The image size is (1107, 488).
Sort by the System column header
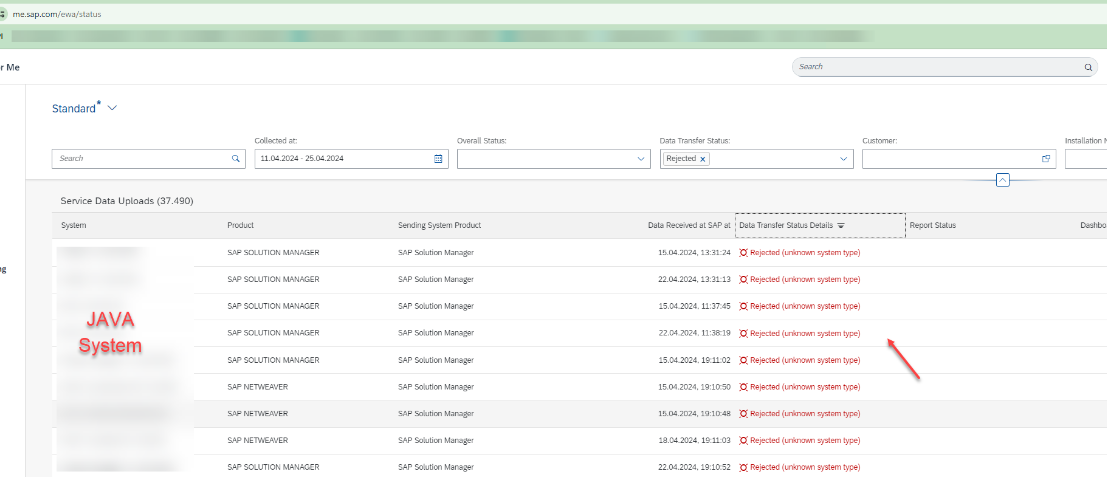[x=74, y=225]
